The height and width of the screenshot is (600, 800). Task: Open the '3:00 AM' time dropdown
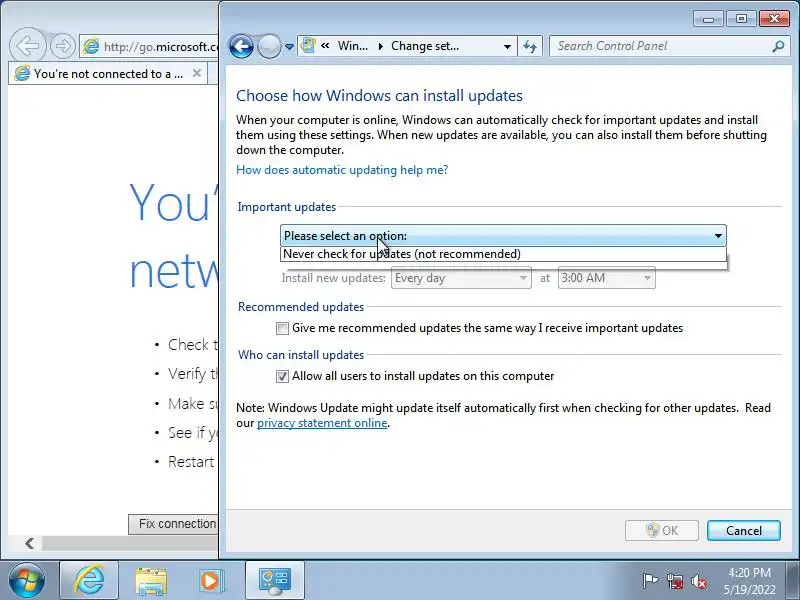pos(607,278)
